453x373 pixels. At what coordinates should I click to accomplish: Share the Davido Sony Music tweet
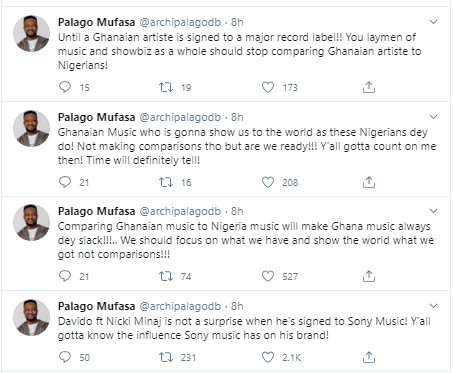369,357
